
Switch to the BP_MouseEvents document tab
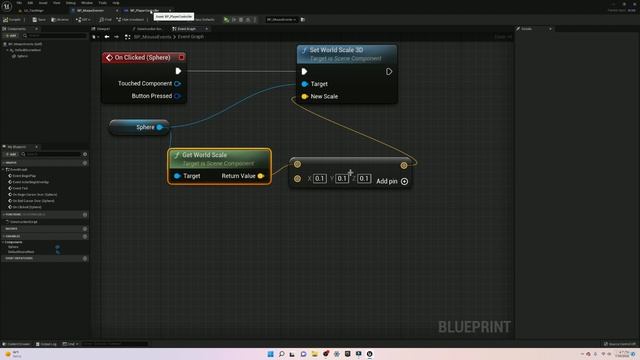(x=91, y=10)
